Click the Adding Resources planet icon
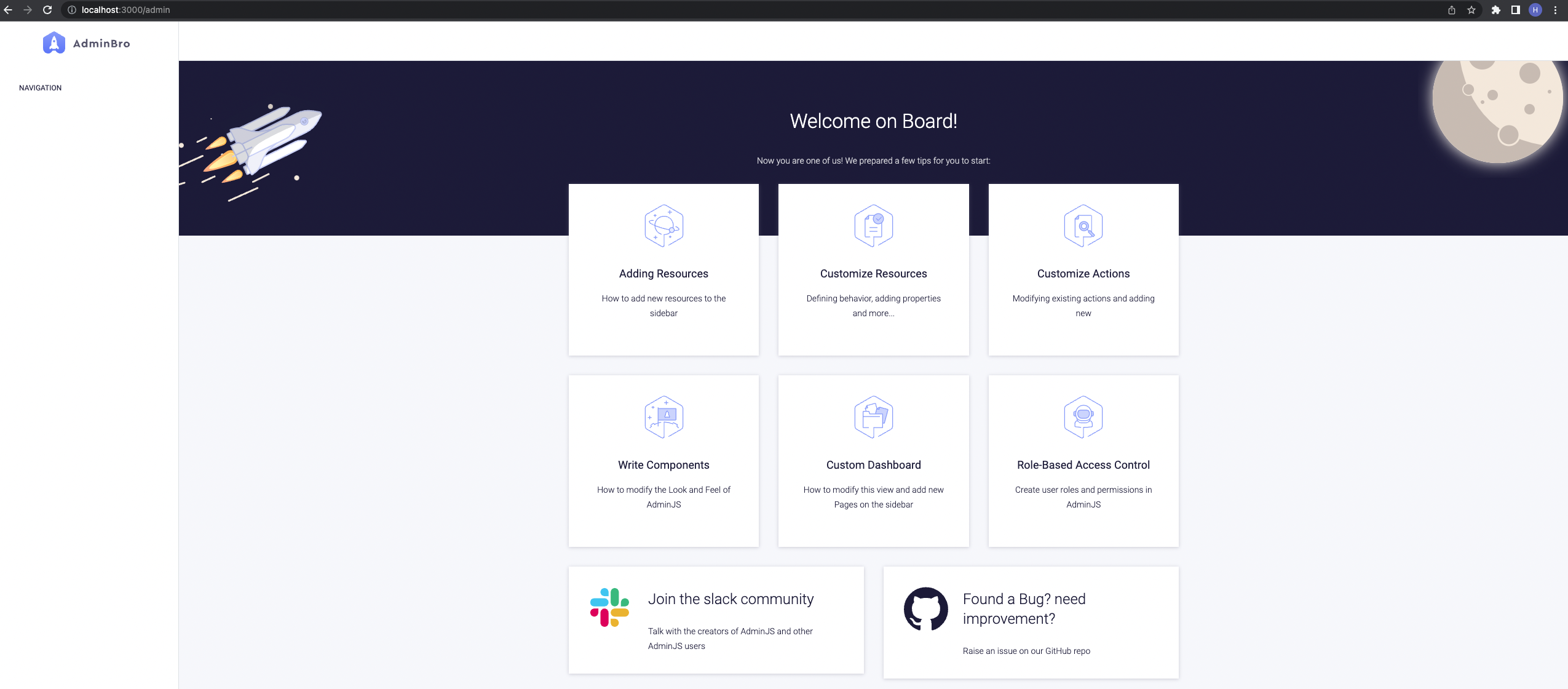 (663, 225)
